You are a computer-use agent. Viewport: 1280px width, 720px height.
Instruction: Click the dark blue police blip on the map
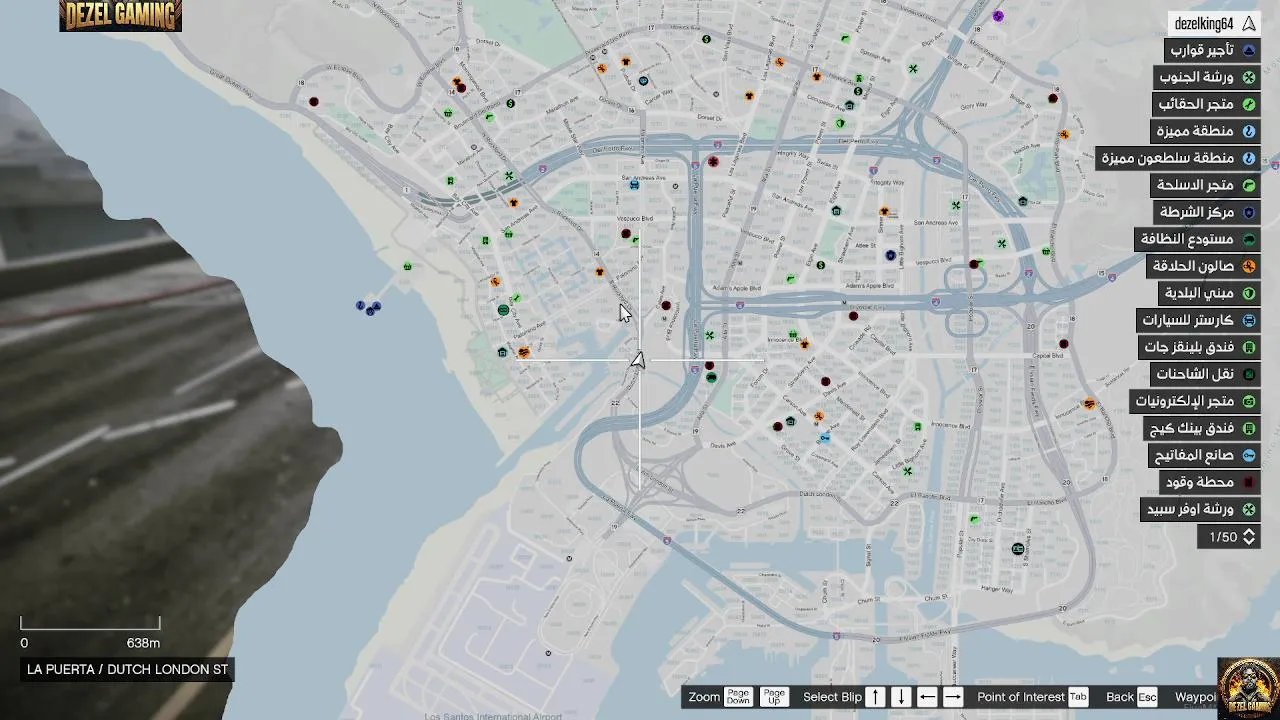click(890, 256)
